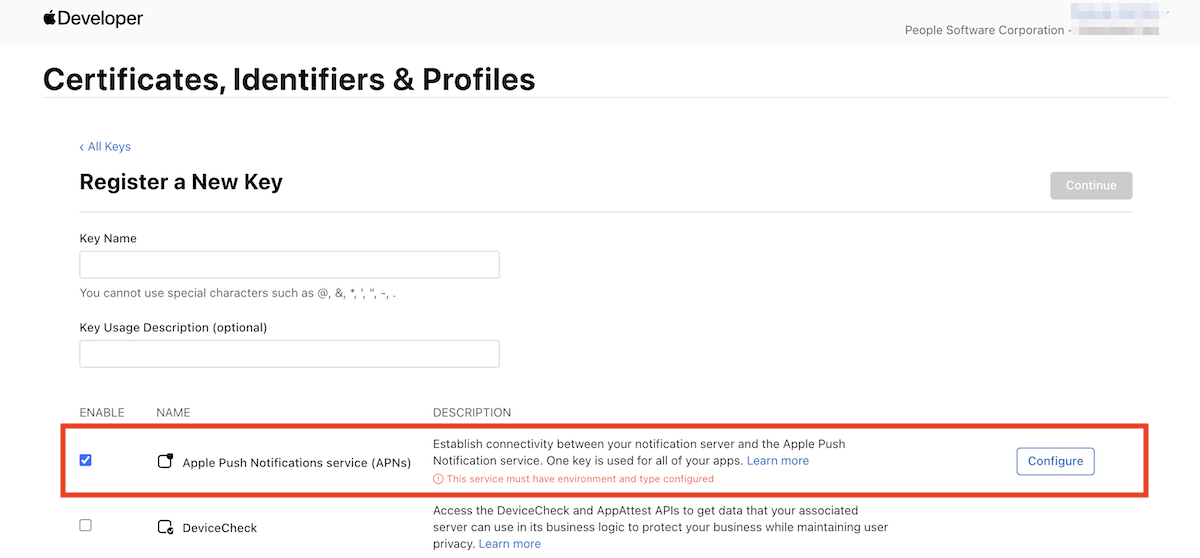Click the Key Usage Description field

[x=289, y=354]
